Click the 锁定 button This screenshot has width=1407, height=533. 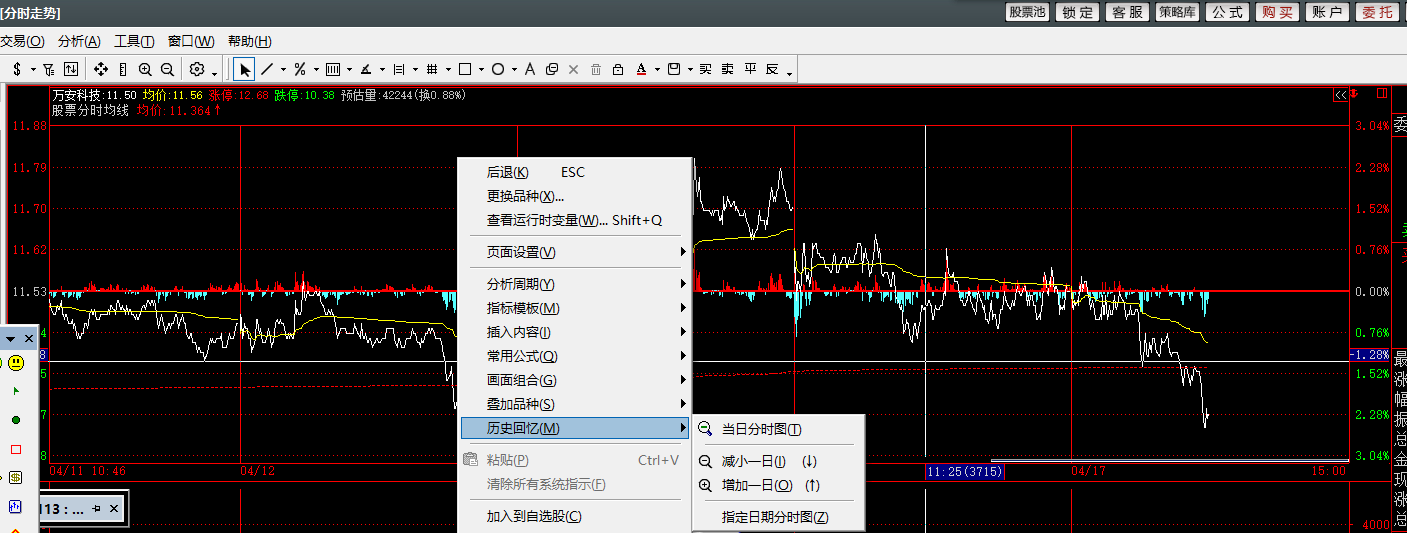tap(1078, 12)
